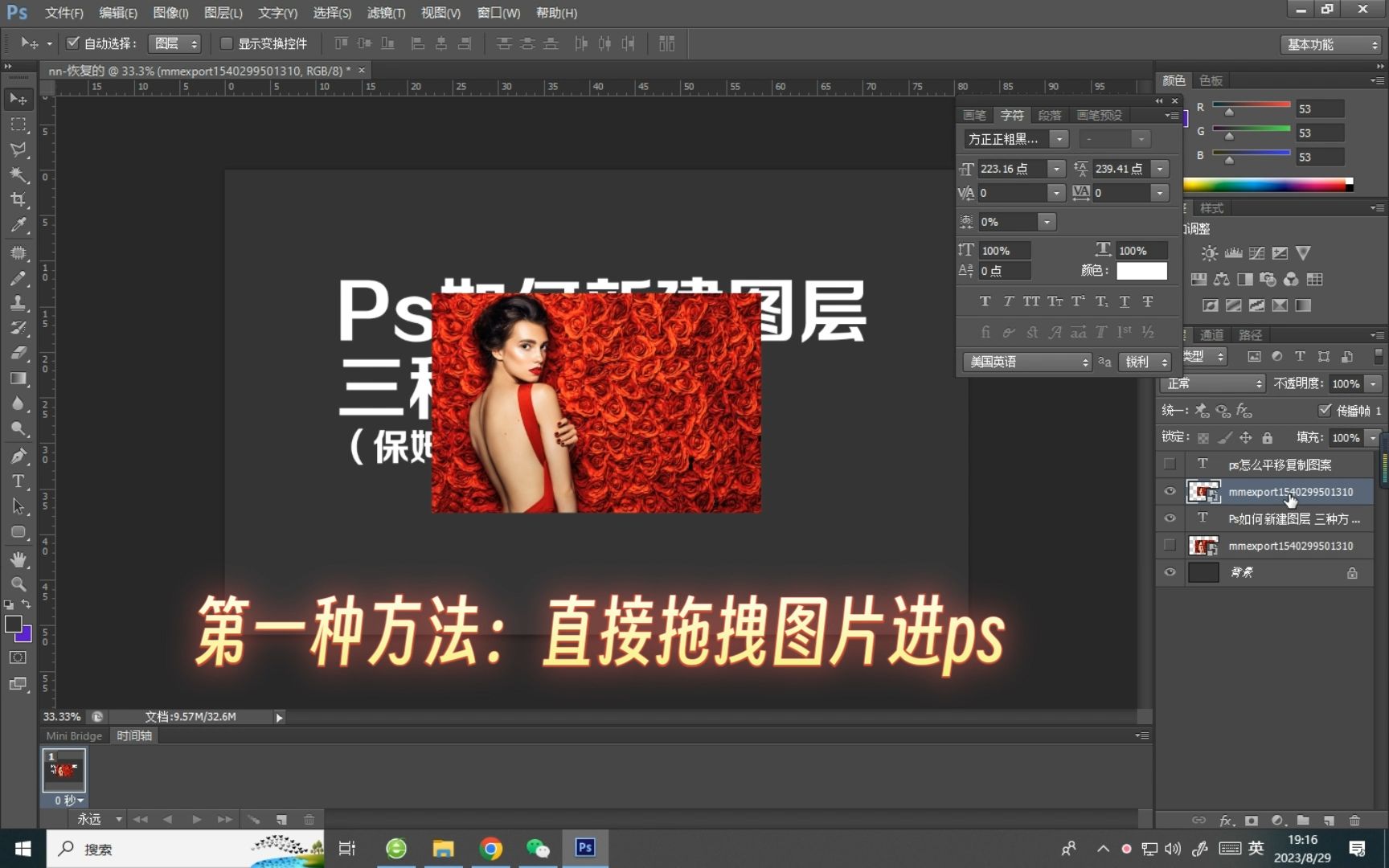This screenshot has width=1389, height=868.
Task: Hide the 'Ps如何新建图层 三种方' text layer
Action: [1170, 518]
